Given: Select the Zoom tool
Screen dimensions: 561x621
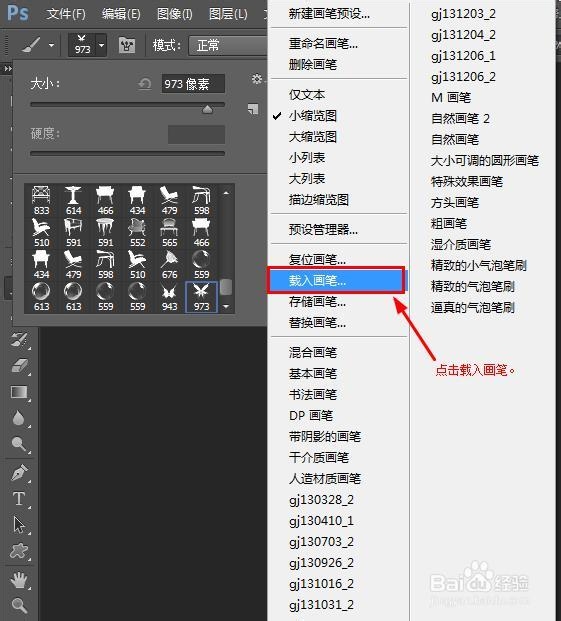Looking at the screenshot, I should pyautogui.click(x=19, y=606).
